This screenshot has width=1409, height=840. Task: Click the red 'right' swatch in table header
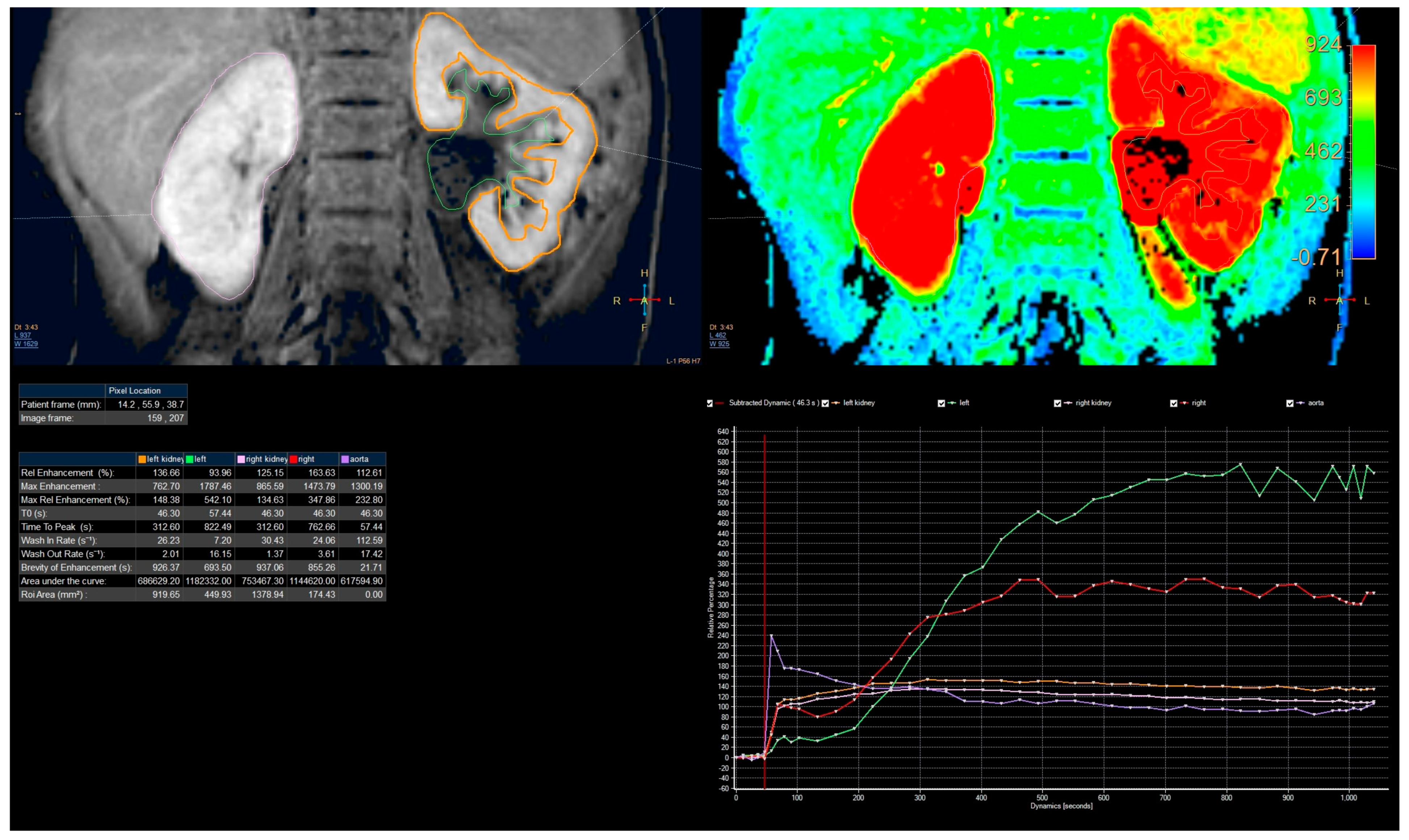(293, 459)
